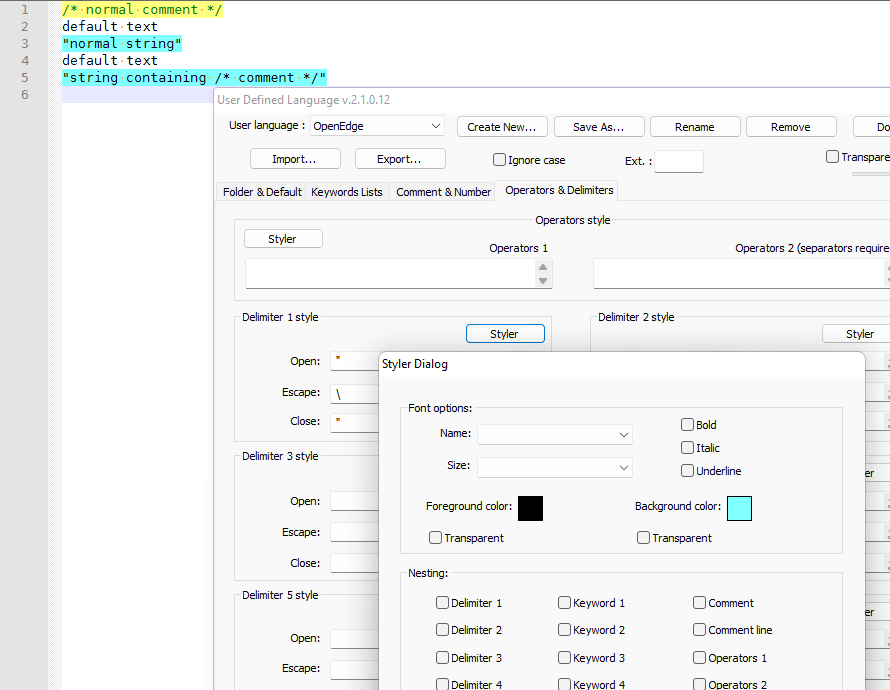Click "default text" on line 4
The height and width of the screenshot is (690, 890).
[110, 61]
